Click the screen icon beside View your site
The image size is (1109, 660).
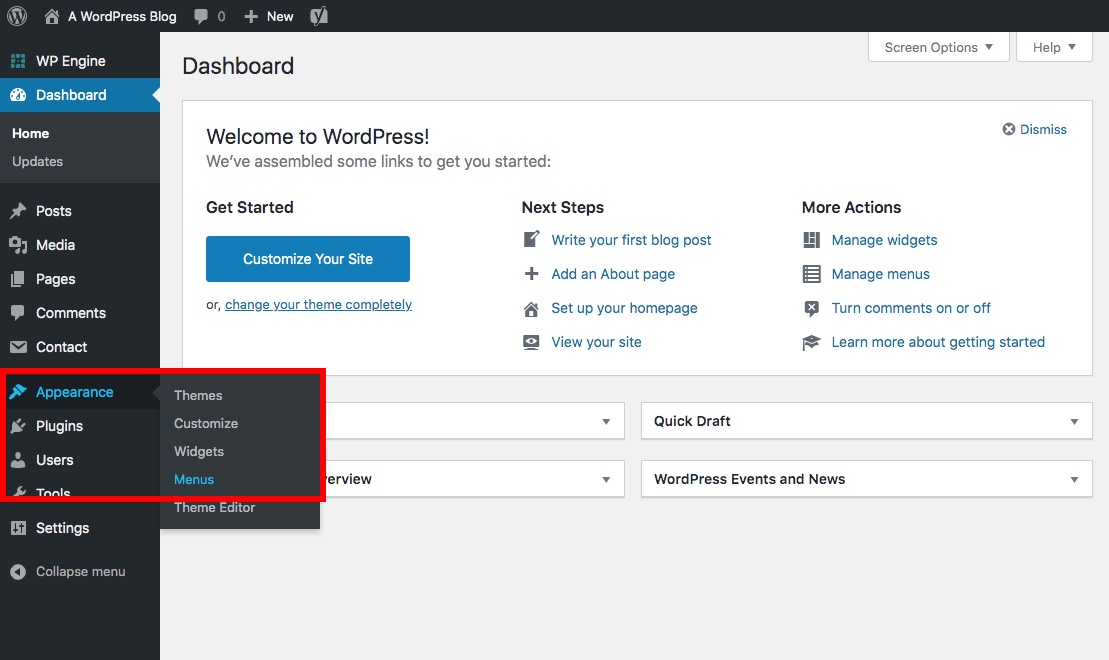point(531,342)
